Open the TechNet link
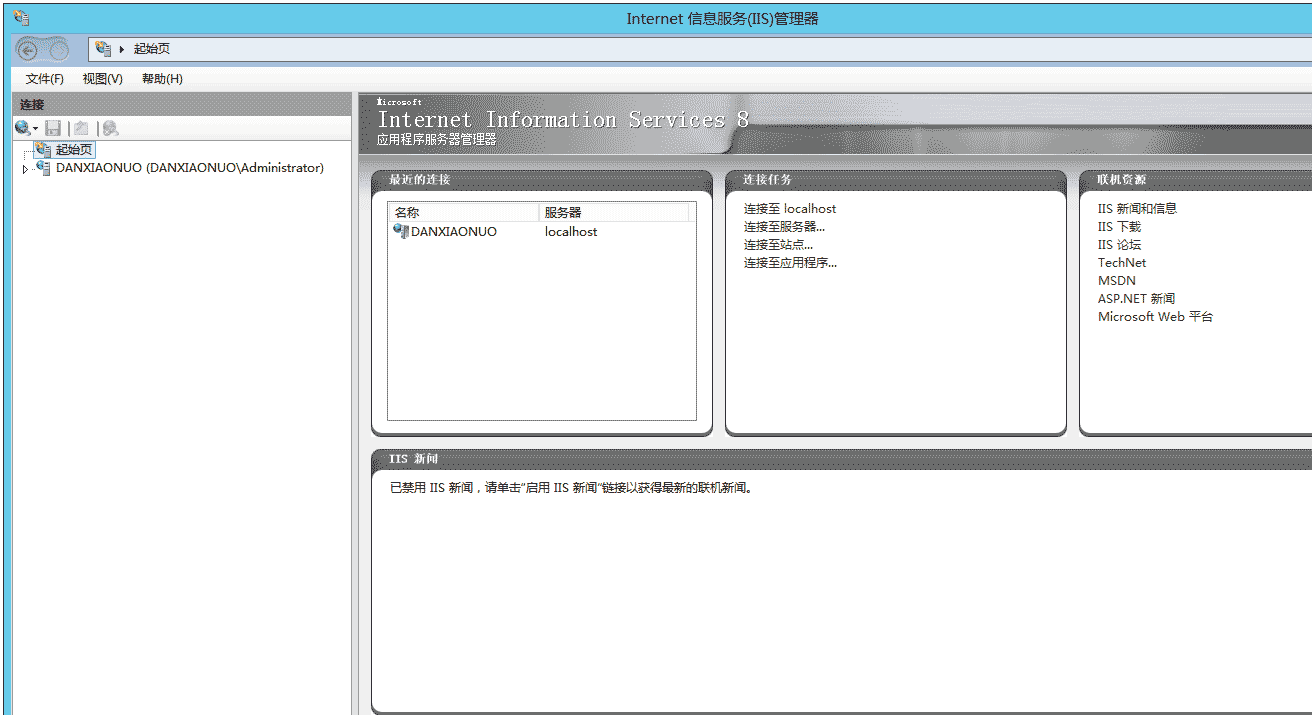This screenshot has width=1312, height=715. [x=1122, y=263]
